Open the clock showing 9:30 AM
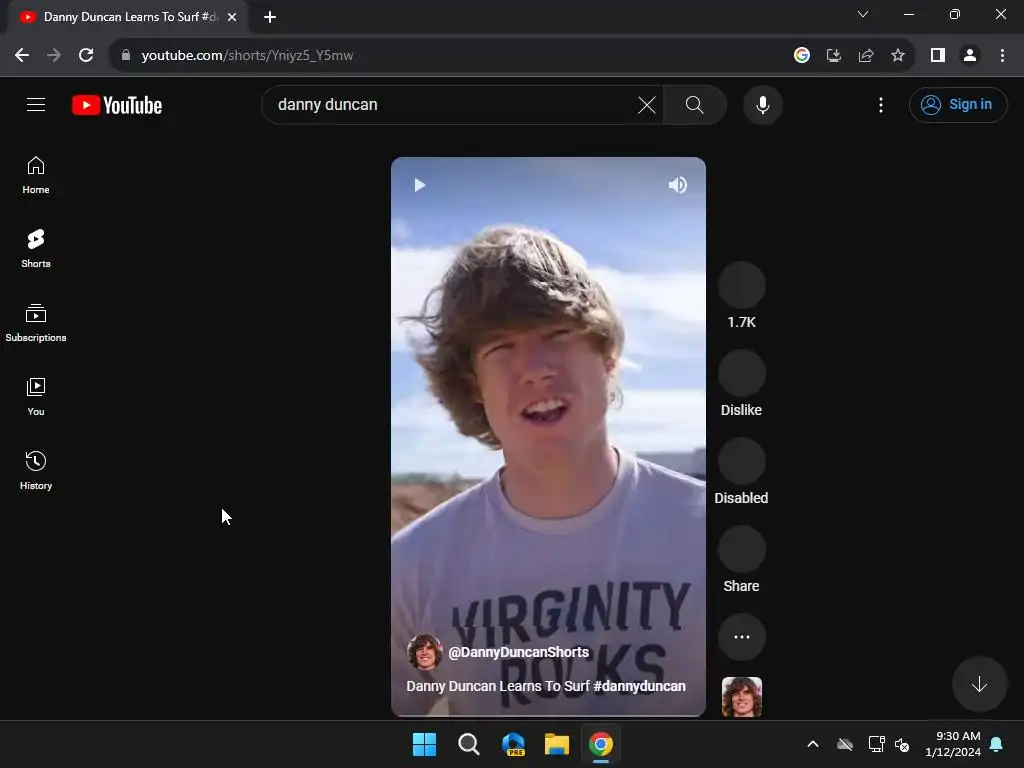The image size is (1024, 768). (953, 744)
